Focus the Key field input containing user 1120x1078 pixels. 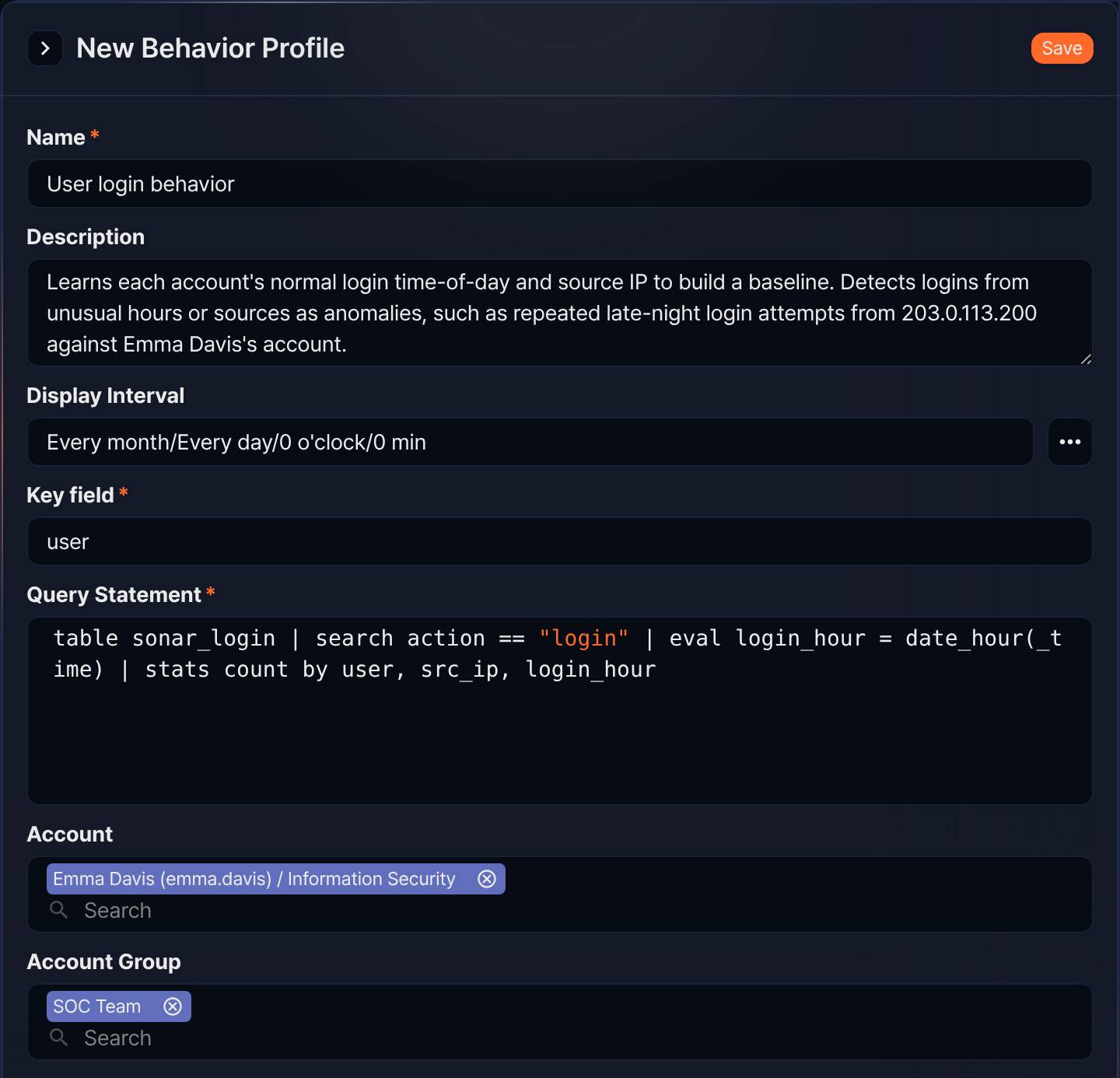(x=560, y=541)
